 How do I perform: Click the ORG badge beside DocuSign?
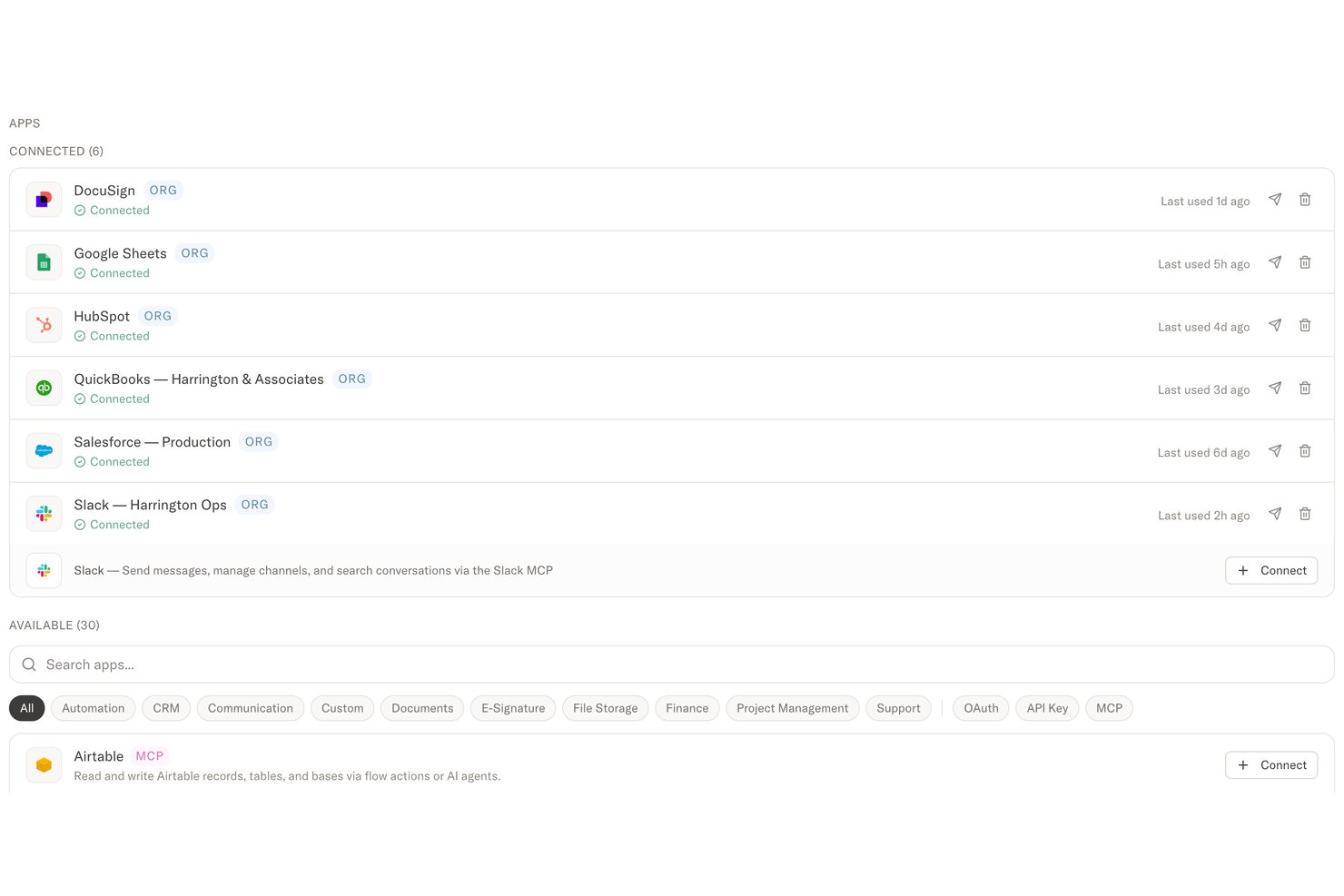[x=163, y=191]
